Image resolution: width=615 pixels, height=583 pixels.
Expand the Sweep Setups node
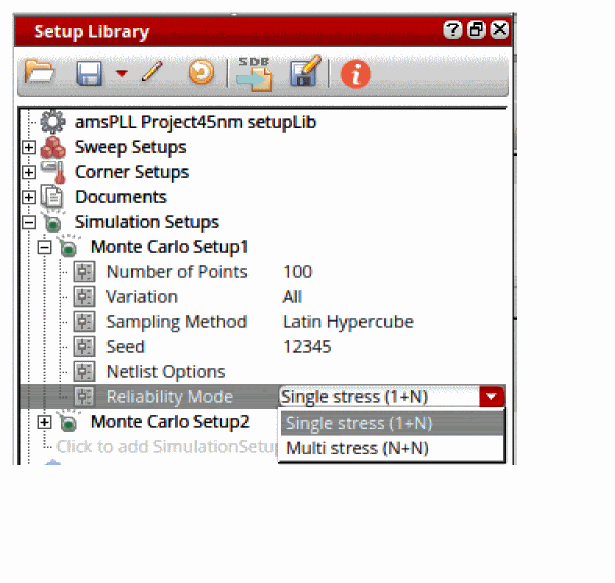29,147
